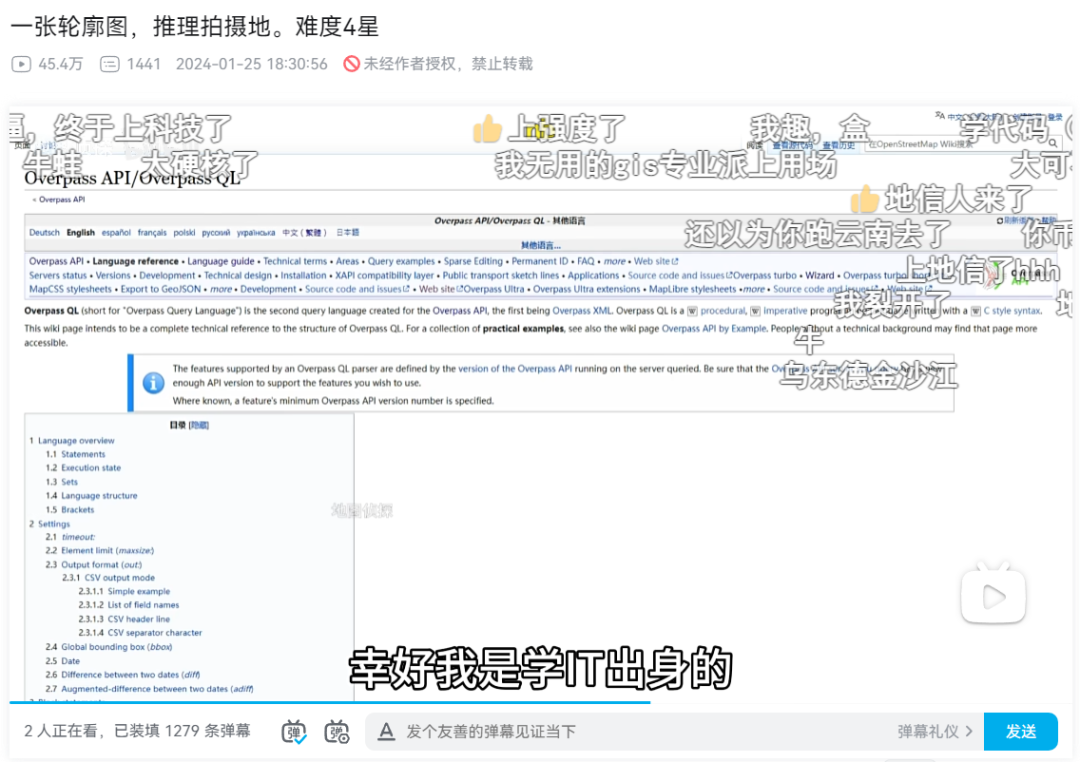Hide the table of contents via 隐藏
The image size is (1080, 762).
click(x=198, y=426)
